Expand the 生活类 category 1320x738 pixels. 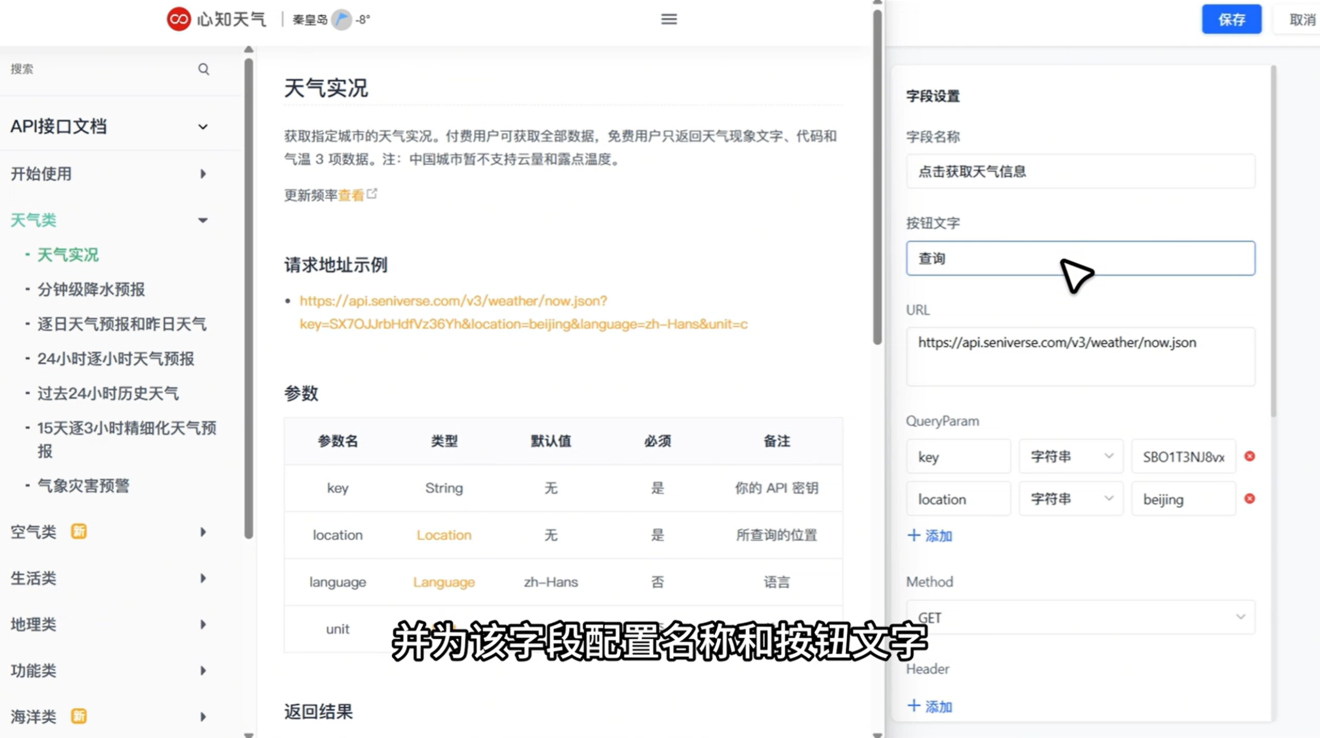coord(203,578)
